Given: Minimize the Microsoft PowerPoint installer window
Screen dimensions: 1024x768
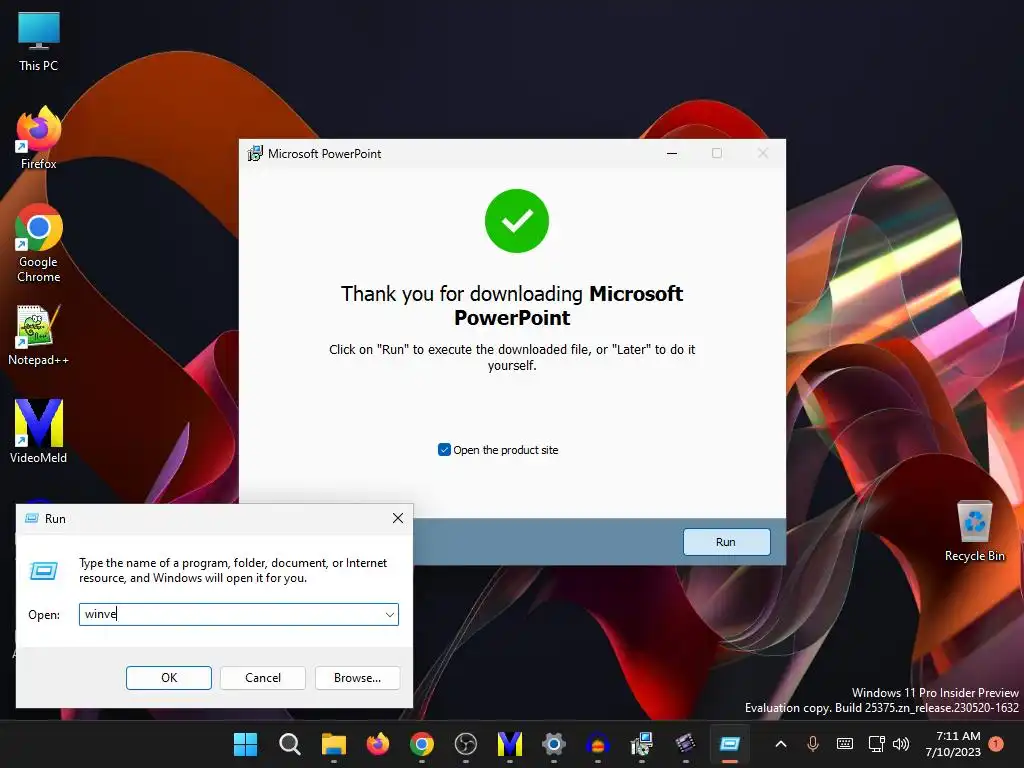Looking at the screenshot, I should click(672, 153).
